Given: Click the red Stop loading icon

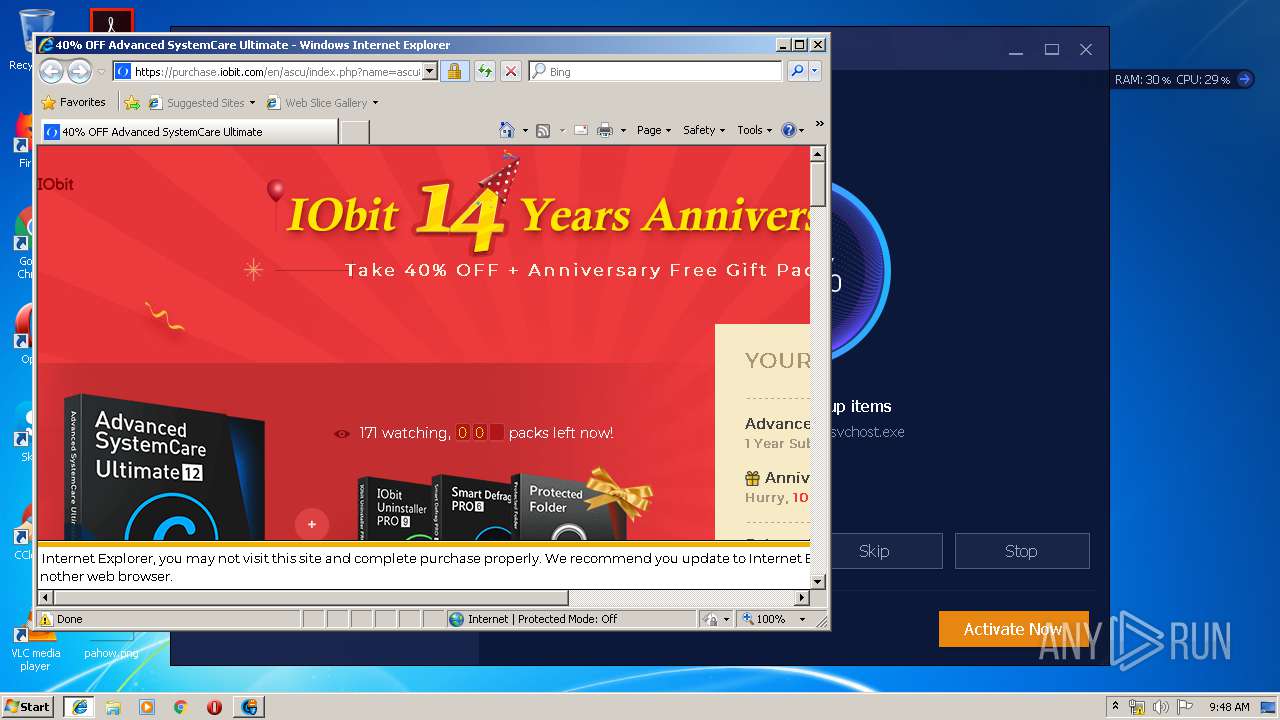Looking at the screenshot, I should [510, 71].
